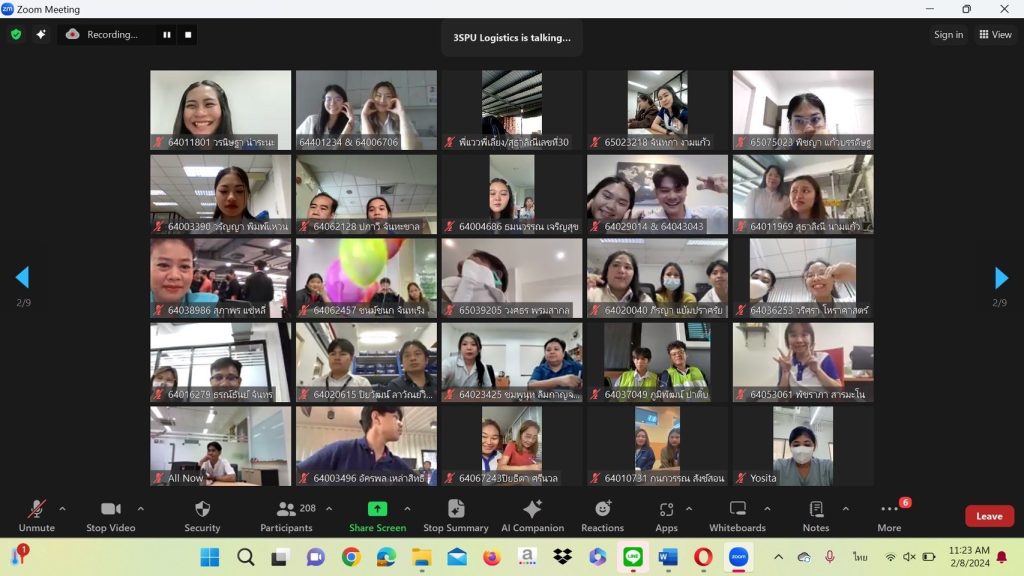The width and height of the screenshot is (1024, 576).
Task: Open the AI Companion panel
Action: pyautogui.click(x=532, y=516)
